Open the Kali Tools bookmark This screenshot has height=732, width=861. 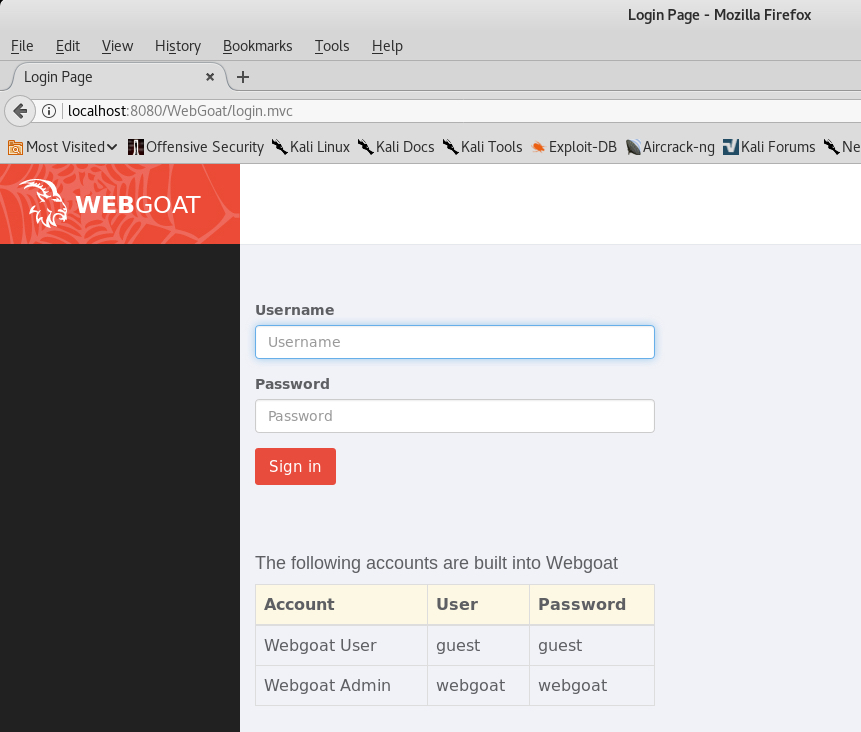(x=483, y=147)
